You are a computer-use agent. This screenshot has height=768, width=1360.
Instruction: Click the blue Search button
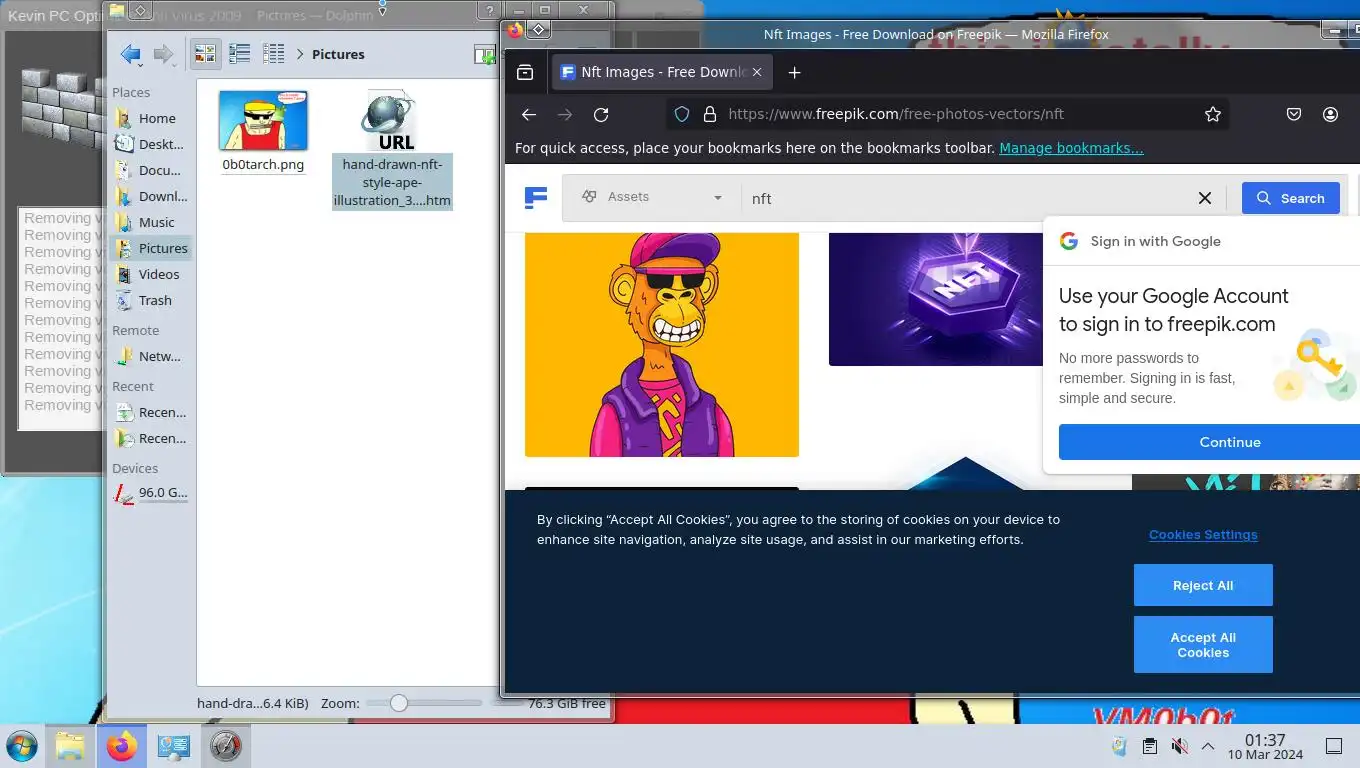pos(1291,198)
